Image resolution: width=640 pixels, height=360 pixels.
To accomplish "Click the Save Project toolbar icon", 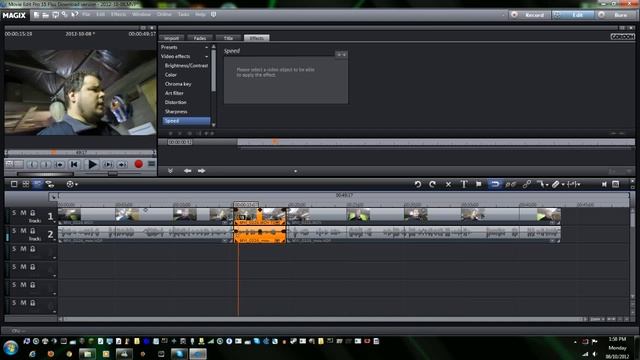I will click(55, 15).
